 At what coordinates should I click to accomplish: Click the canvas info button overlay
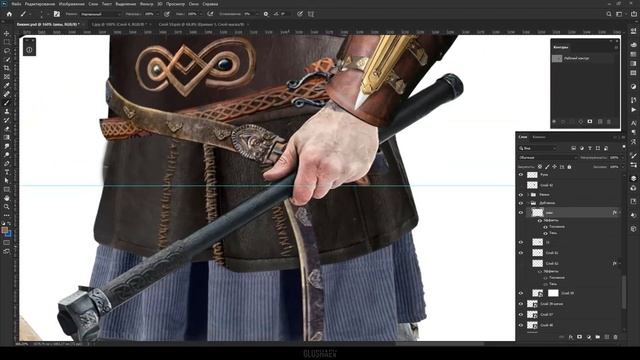coord(29,50)
